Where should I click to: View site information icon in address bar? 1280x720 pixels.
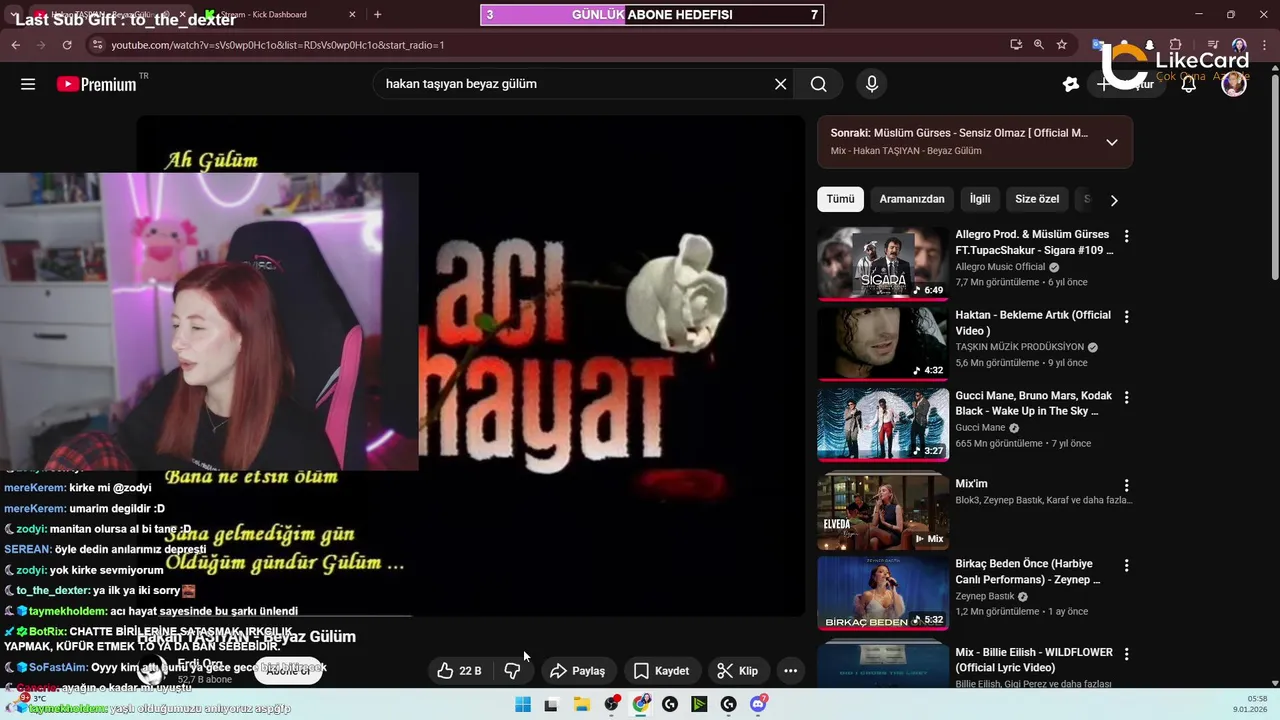click(x=97, y=45)
